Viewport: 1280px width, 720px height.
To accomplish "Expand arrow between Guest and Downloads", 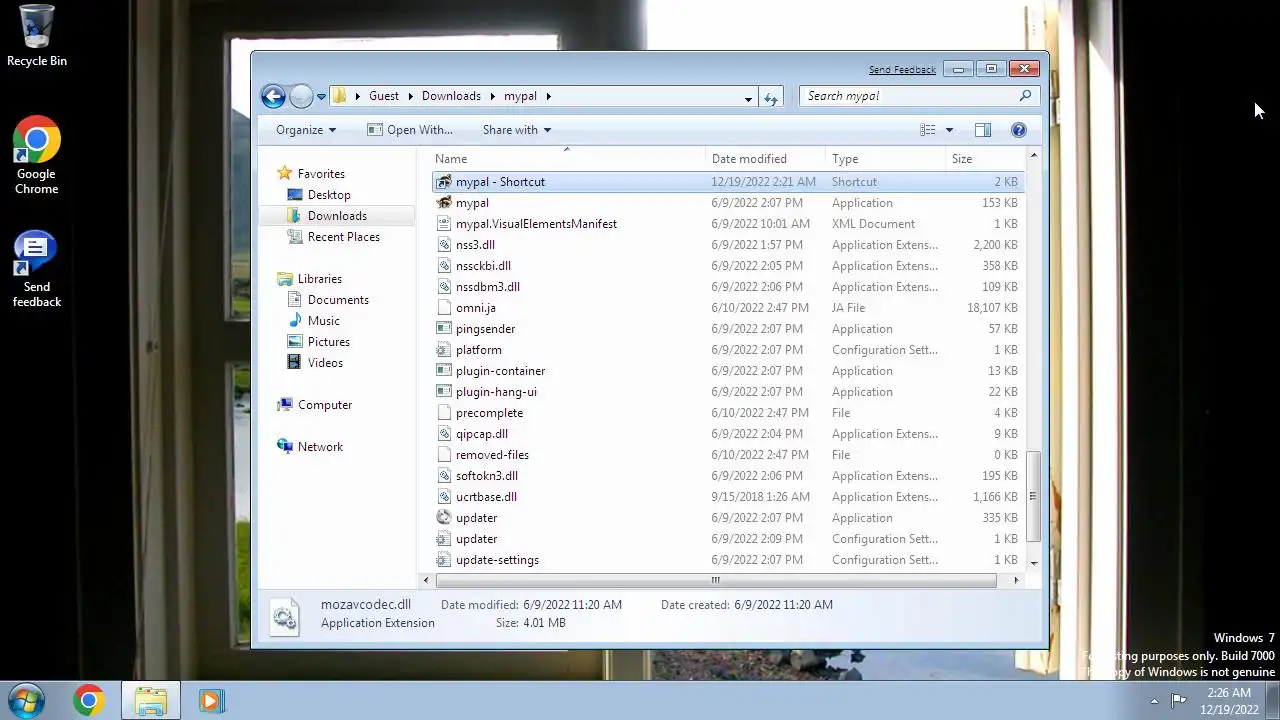I will 410,96.
